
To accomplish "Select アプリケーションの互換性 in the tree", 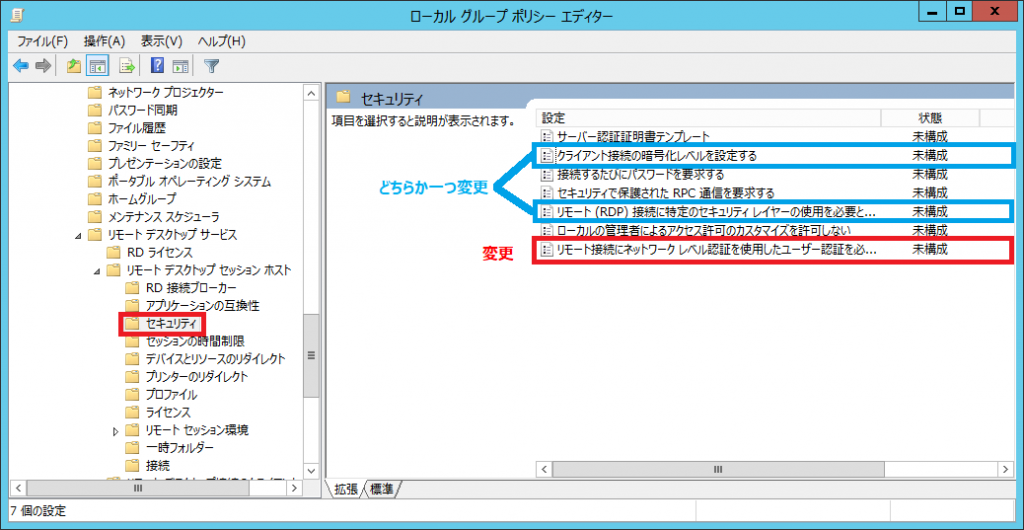I will (202, 305).
